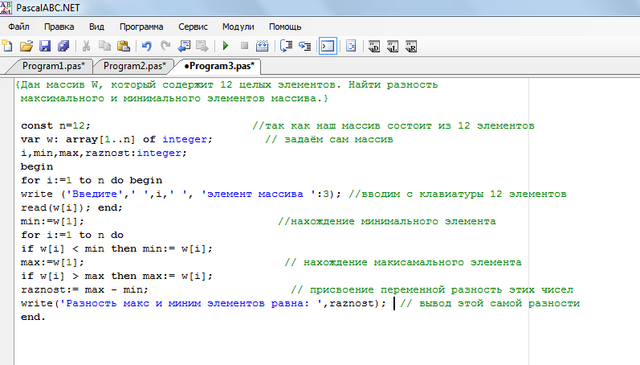The image size is (640, 365).
Task: Cut selection using the scissors icon
Action: 86,46
